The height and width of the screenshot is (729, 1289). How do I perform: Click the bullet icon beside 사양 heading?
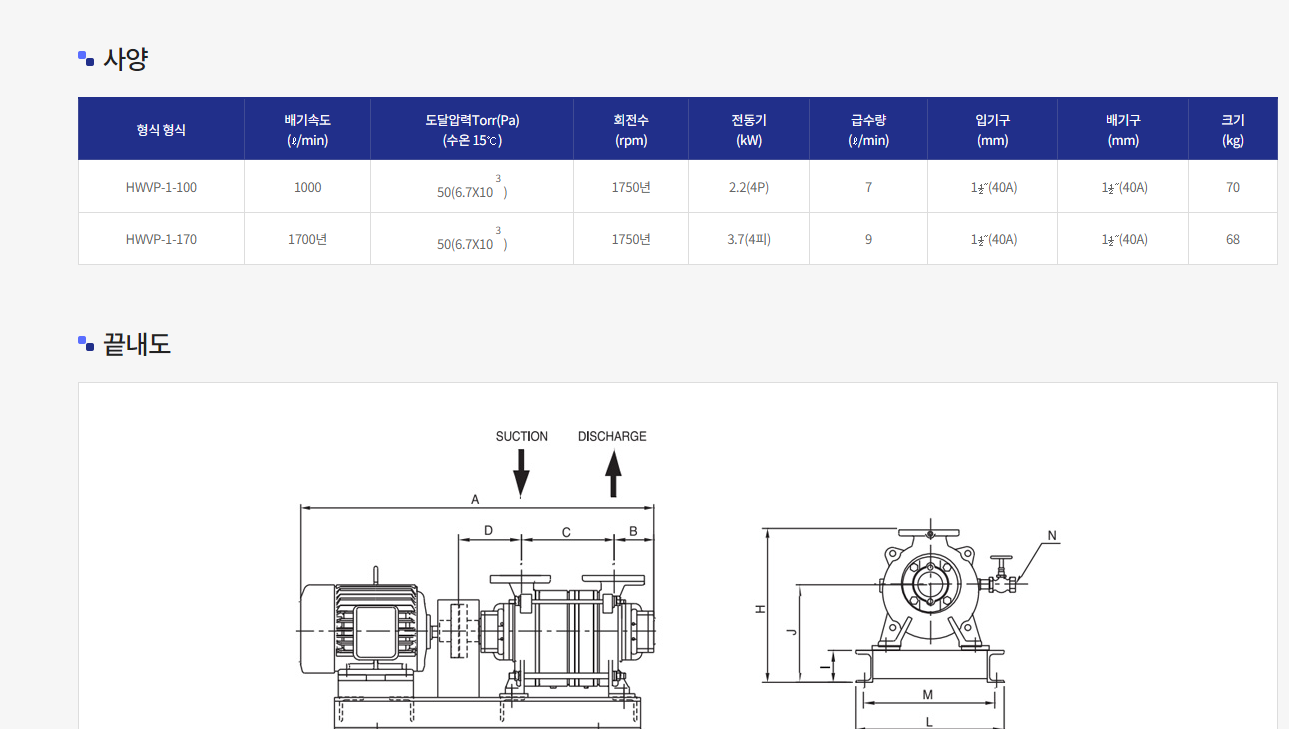point(86,59)
